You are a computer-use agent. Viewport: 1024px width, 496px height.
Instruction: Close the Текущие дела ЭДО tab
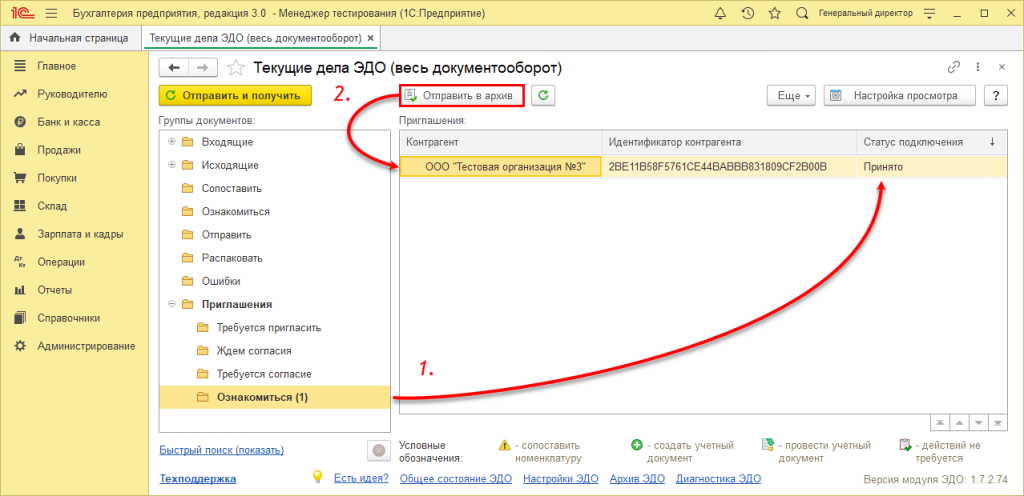[371, 39]
